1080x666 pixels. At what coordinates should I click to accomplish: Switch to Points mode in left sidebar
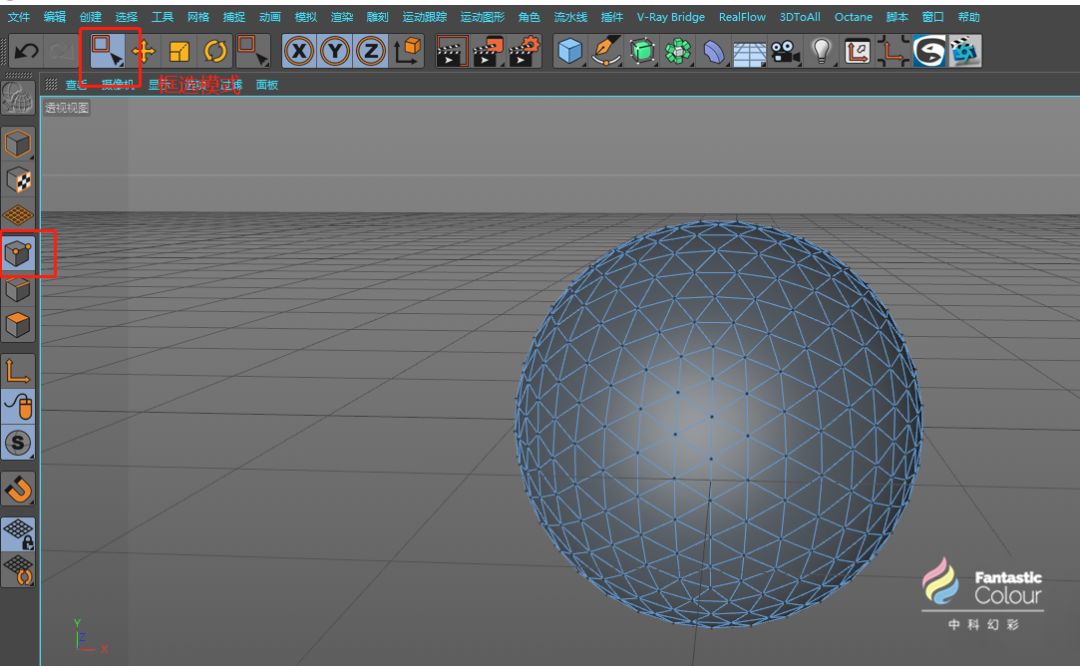click(19, 254)
